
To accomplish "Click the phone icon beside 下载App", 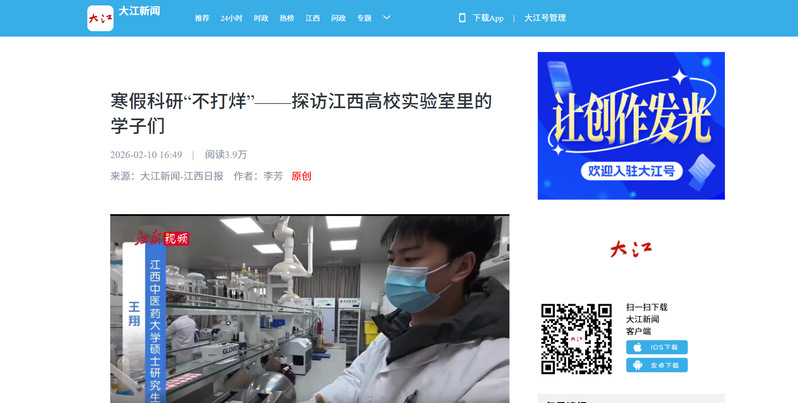I will (x=462, y=18).
